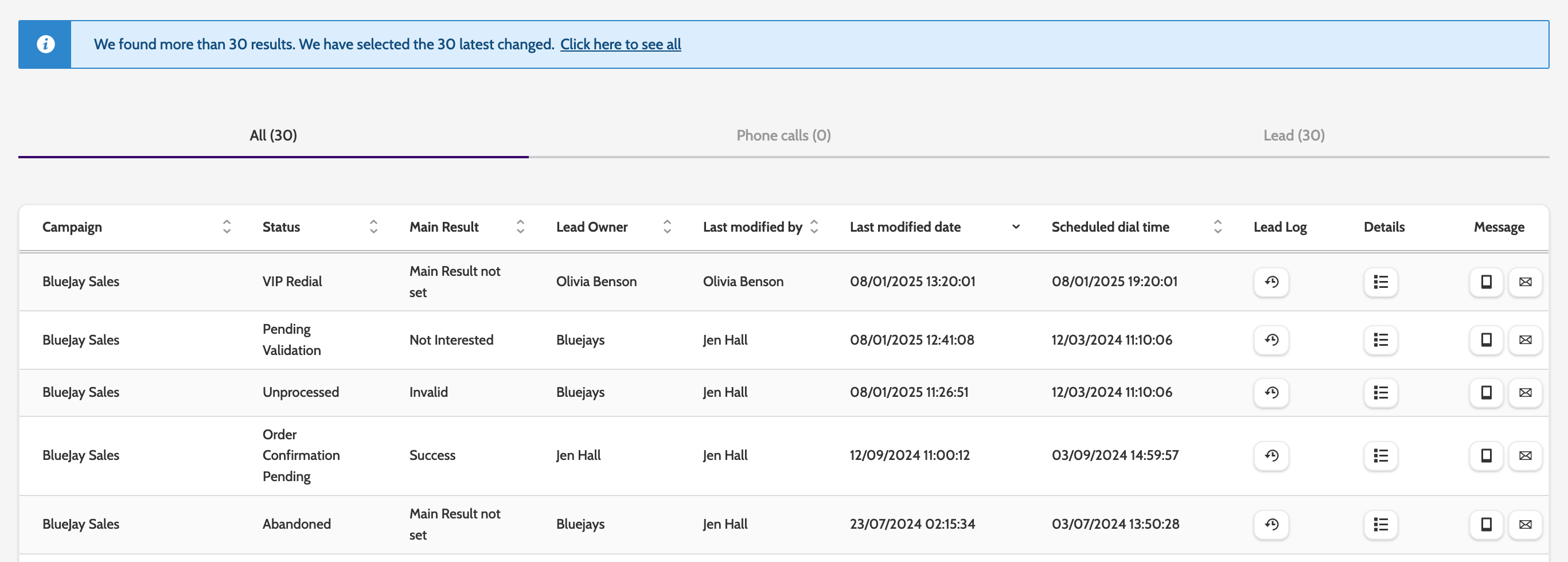The width and height of the screenshot is (1568, 562).
Task: Sort table by Campaign column
Action: coord(227,227)
